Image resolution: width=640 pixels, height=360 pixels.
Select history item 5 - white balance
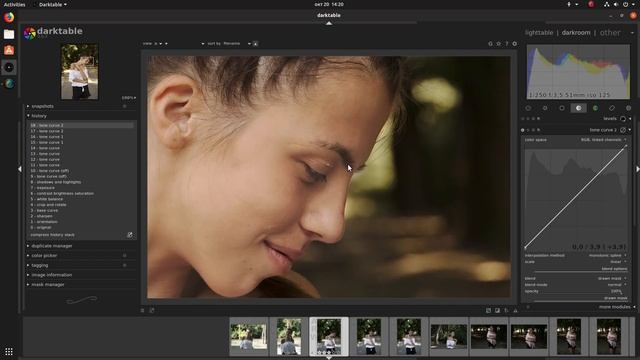(81, 199)
